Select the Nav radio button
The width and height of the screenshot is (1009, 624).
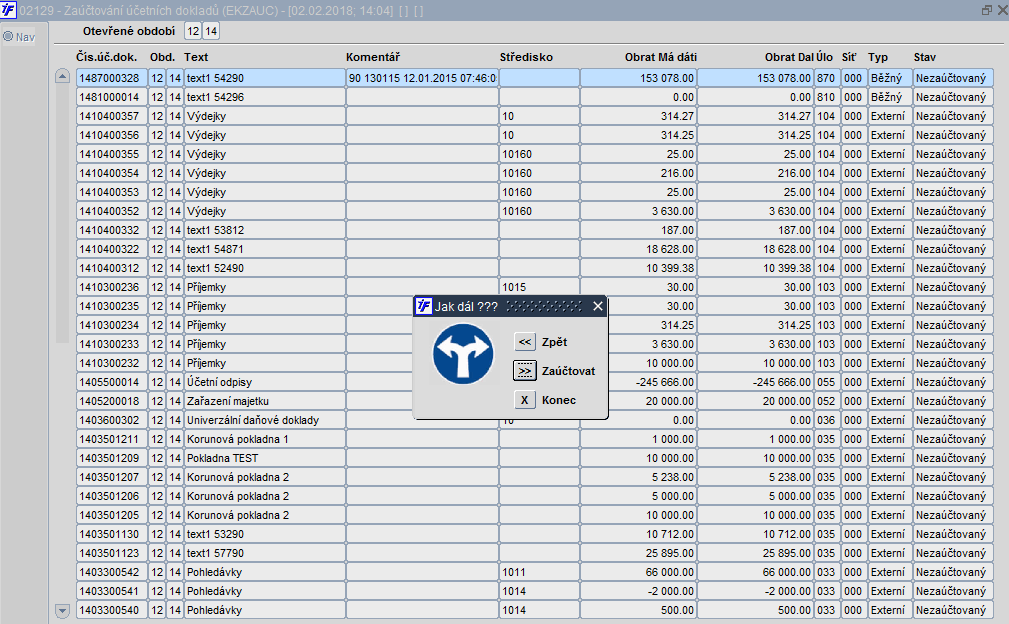click(8, 37)
